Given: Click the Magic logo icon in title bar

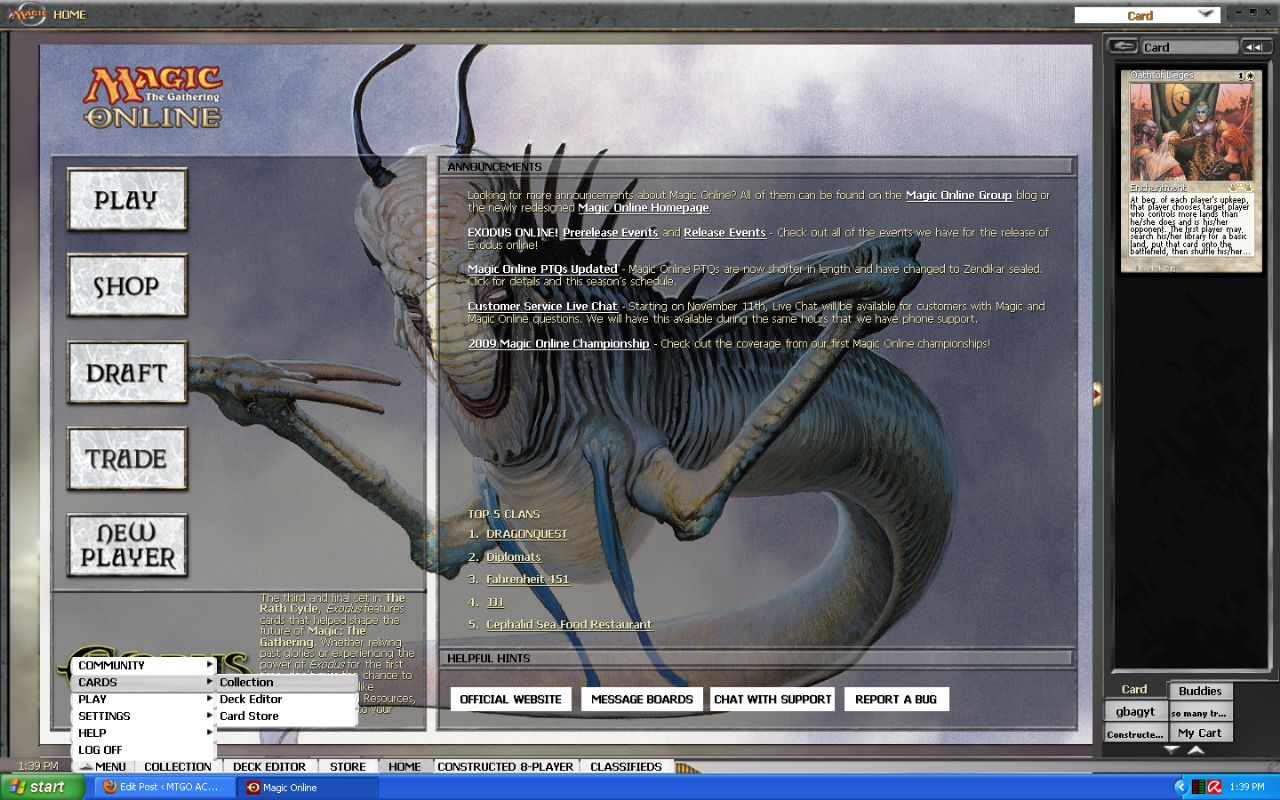Looking at the screenshot, I should pyautogui.click(x=27, y=14).
